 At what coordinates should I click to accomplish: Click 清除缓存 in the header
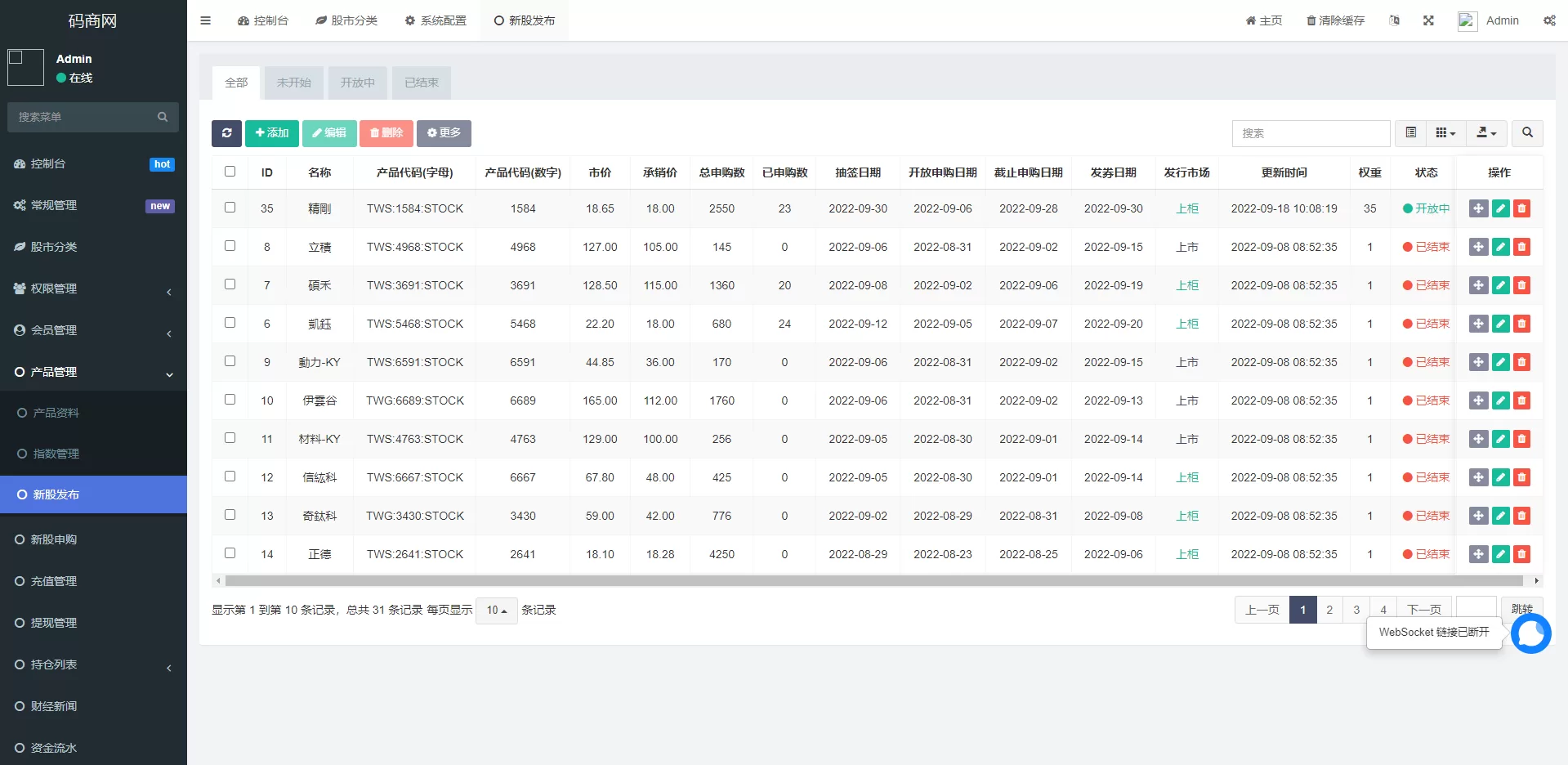pyautogui.click(x=1335, y=20)
